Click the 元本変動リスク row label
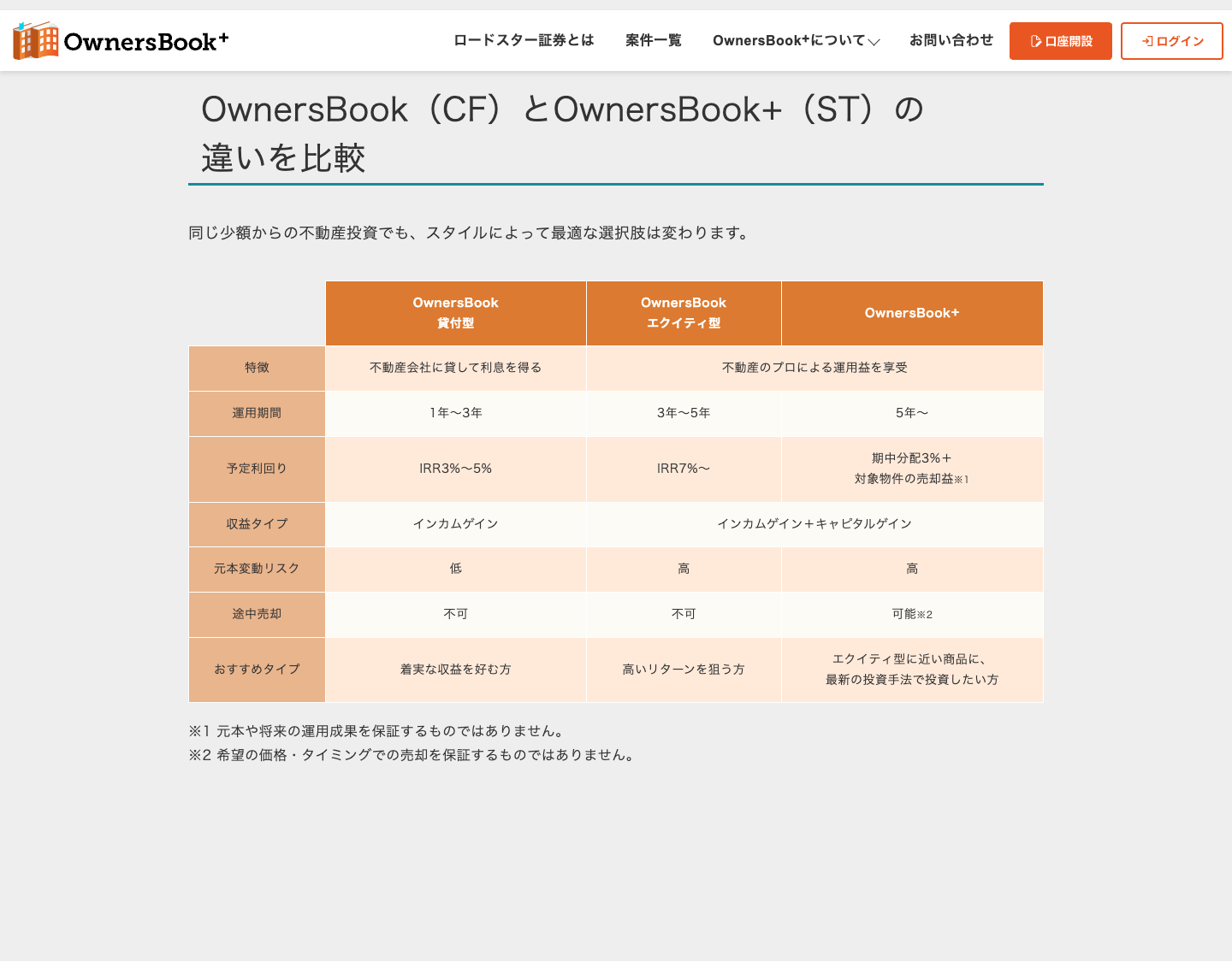1232x962 pixels. pyautogui.click(x=257, y=569)
